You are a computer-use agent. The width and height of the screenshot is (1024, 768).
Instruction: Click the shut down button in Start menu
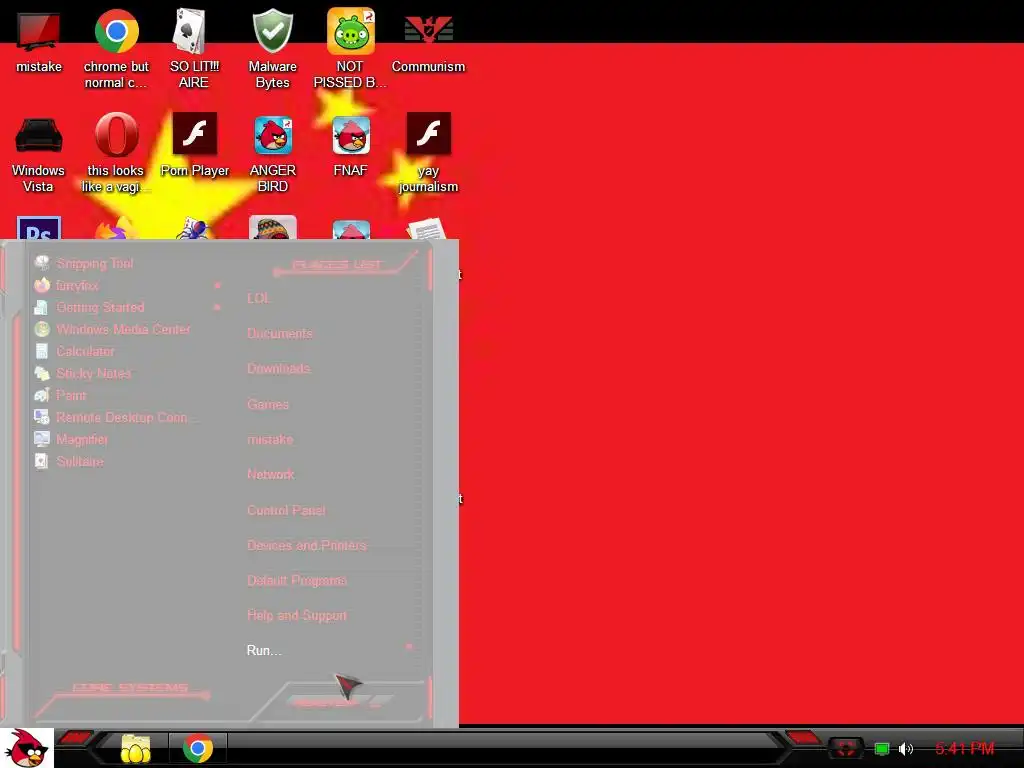click(327, 703)
